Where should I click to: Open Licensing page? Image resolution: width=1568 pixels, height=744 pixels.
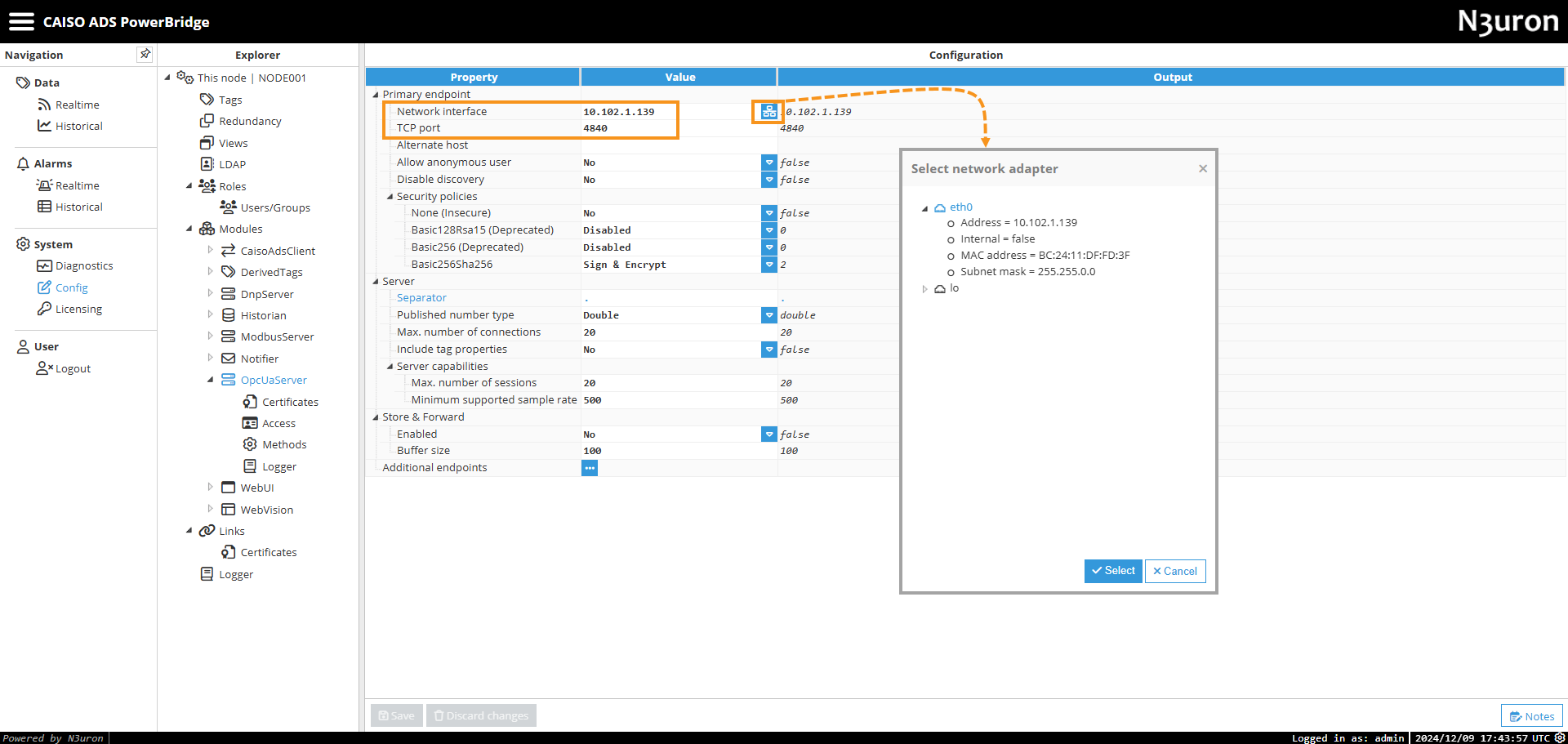pos(78,309)
